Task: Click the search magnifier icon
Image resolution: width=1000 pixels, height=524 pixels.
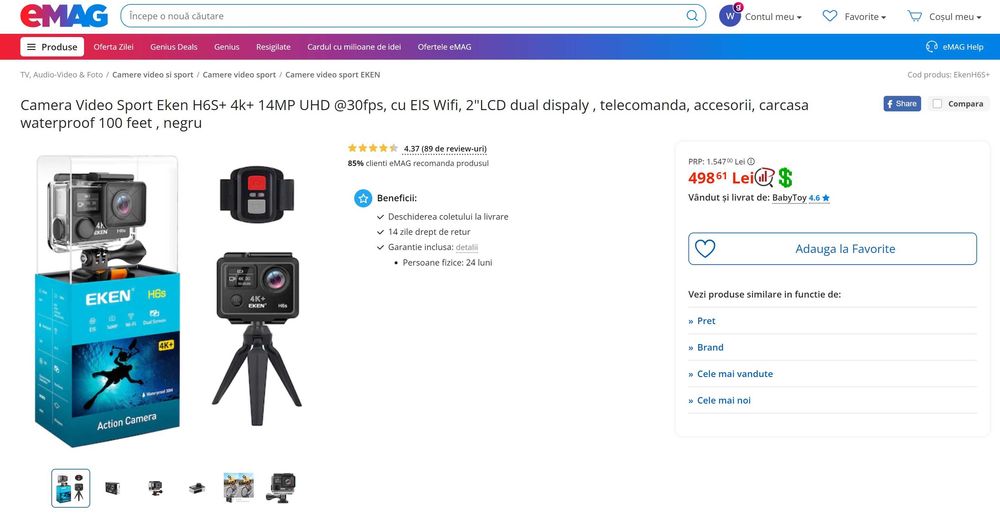Action: point(692,16)
